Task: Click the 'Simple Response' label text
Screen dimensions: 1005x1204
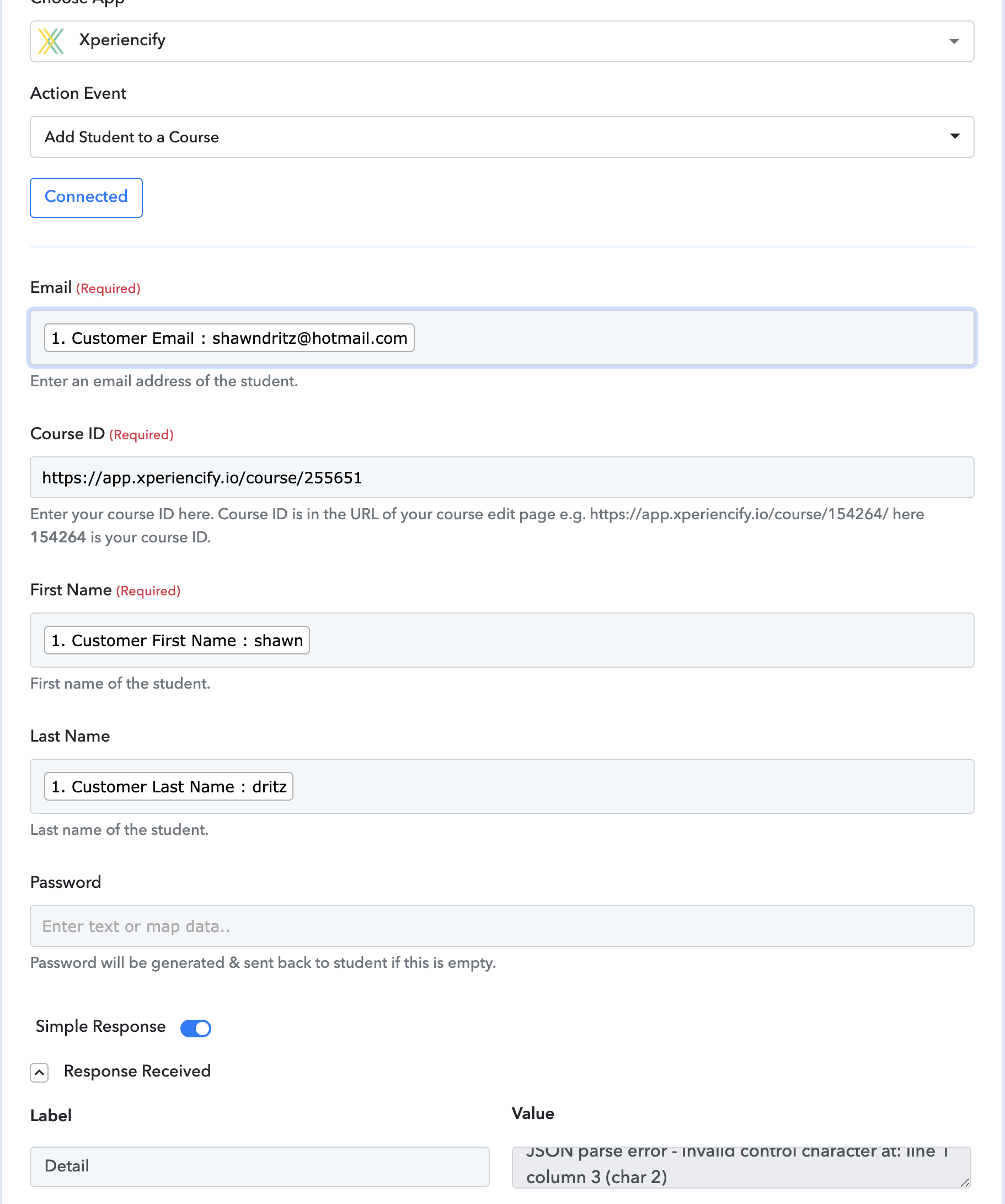Action: coord(100,1026)
